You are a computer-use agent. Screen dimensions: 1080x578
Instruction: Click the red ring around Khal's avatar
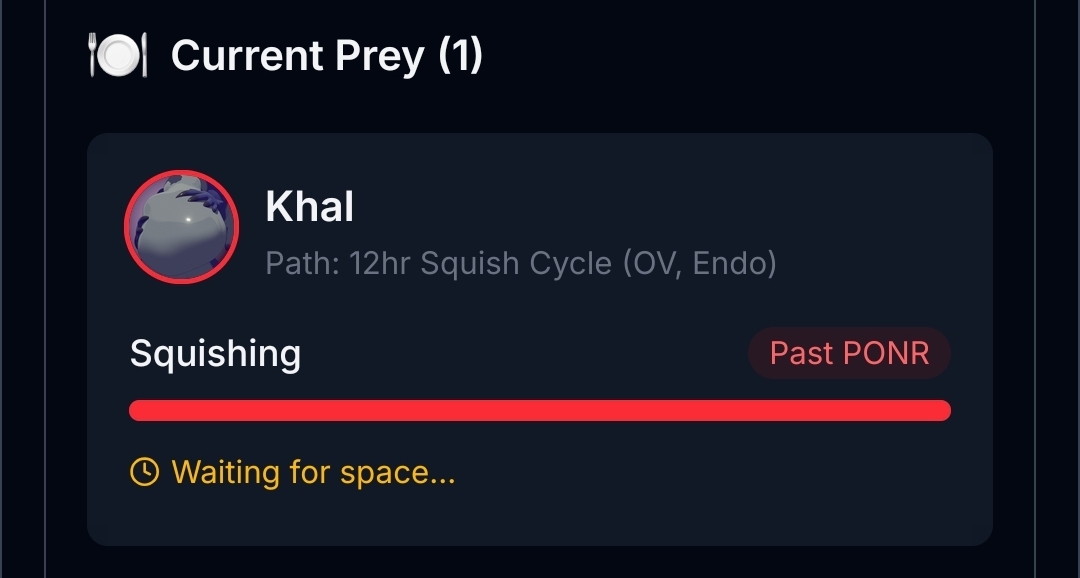(x=127, y=227)
